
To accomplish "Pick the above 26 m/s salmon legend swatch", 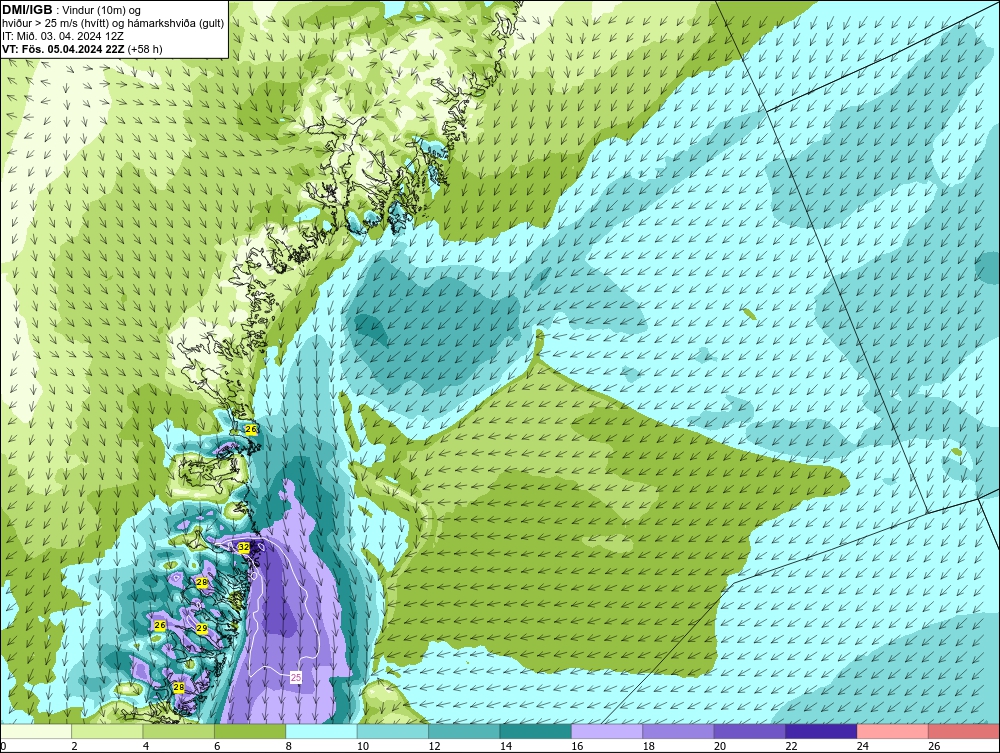I will click(964, 731).
